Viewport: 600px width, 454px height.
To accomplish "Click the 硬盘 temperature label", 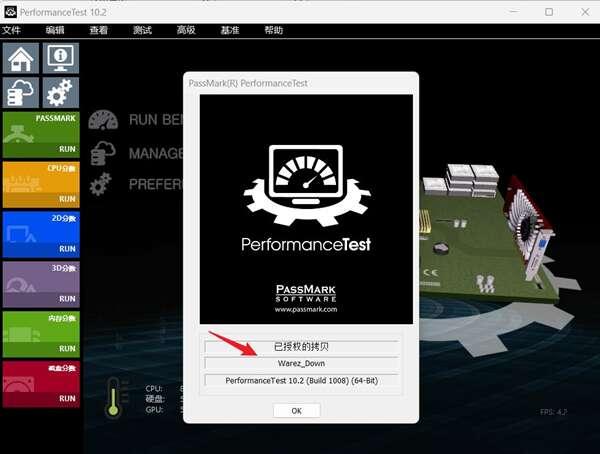I will pos(155,399).
